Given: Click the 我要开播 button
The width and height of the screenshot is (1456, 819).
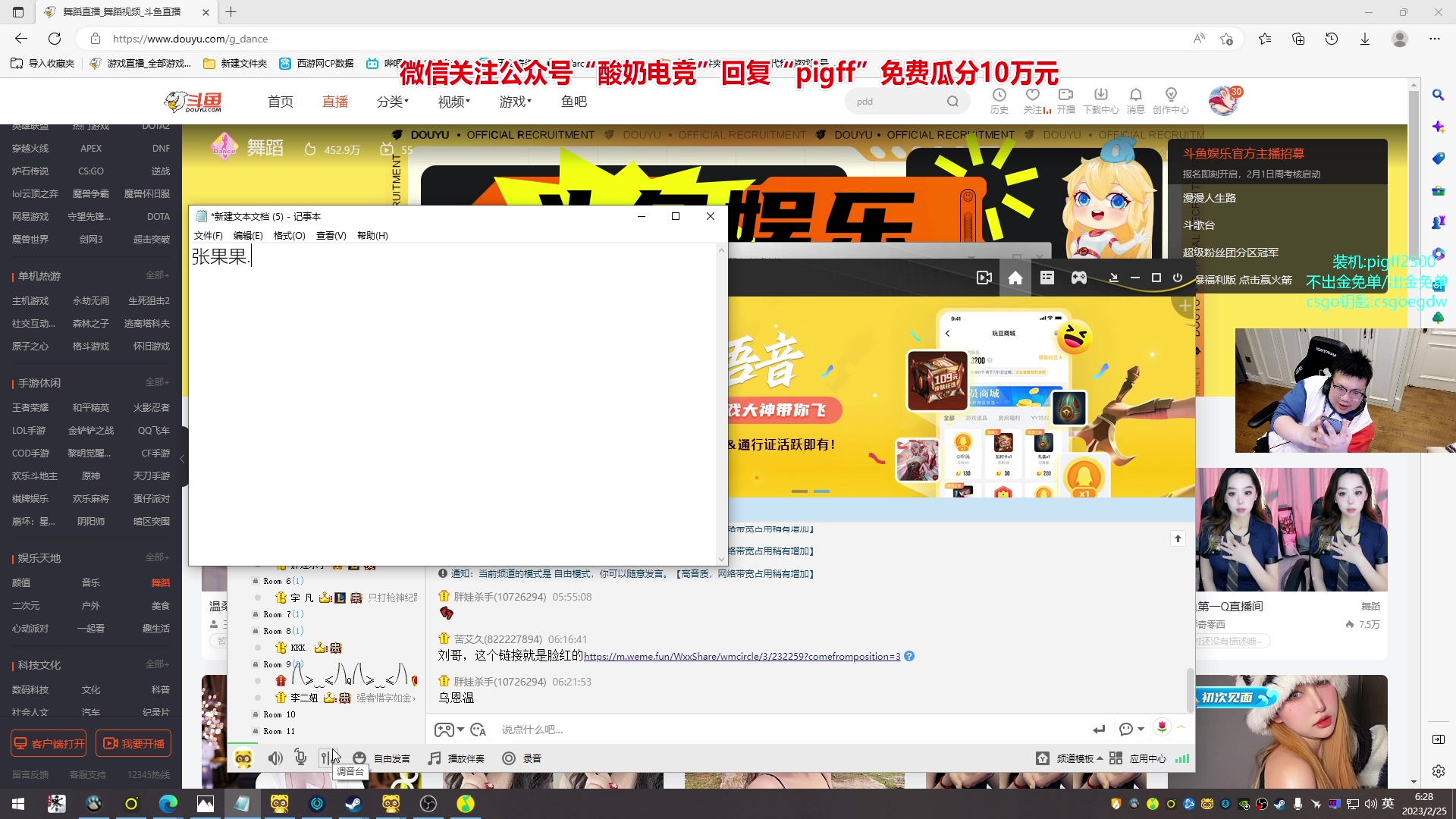Looking at the screenshot, I should click(x=133, y=744).
